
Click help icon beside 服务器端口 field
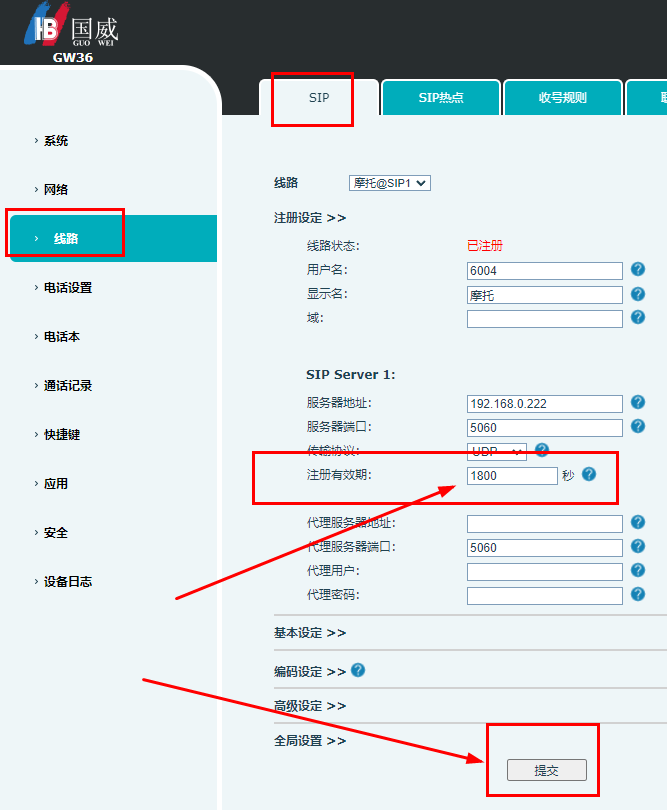pos(638,427)
